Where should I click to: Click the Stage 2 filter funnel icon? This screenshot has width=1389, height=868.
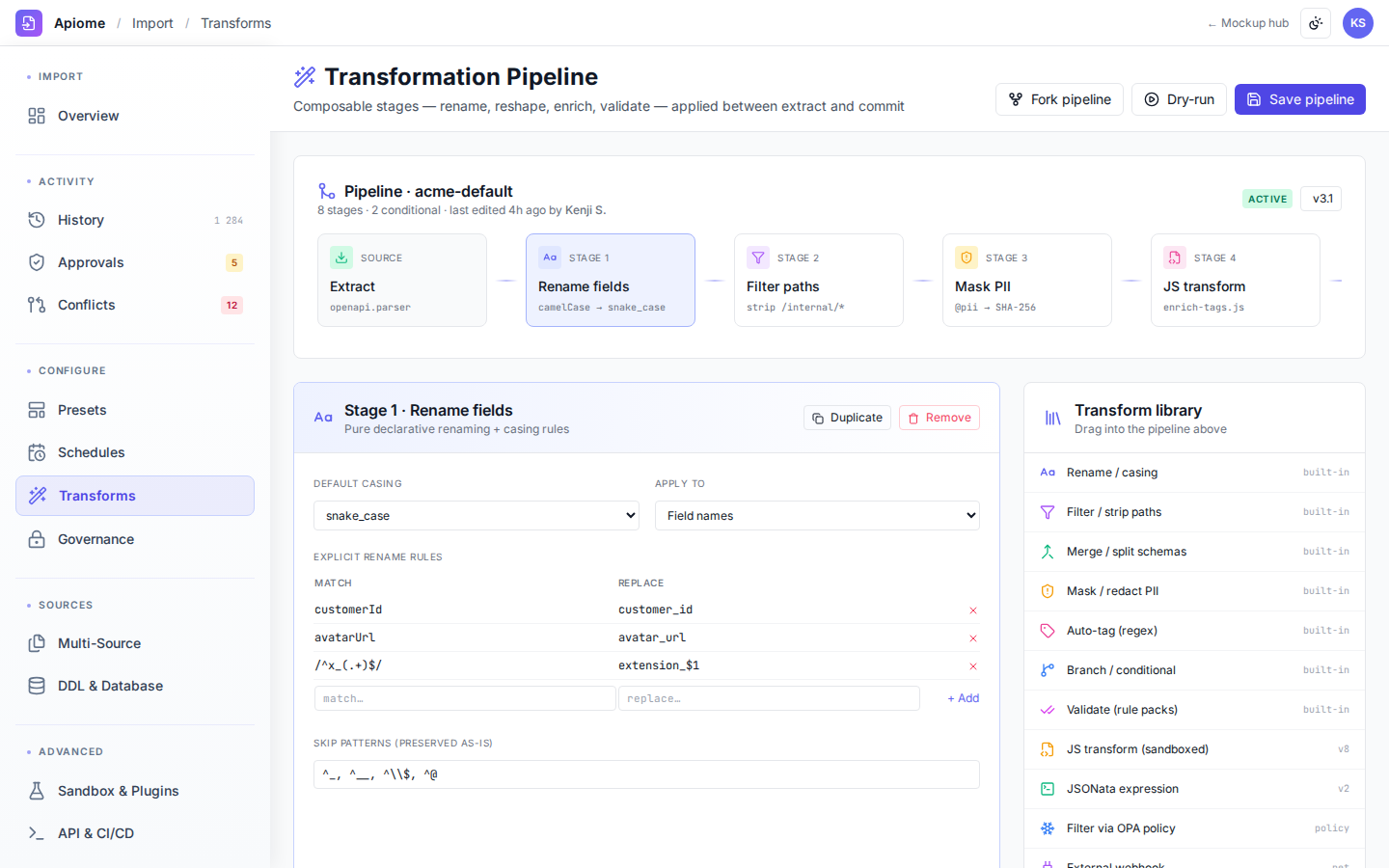pos(758,258)
